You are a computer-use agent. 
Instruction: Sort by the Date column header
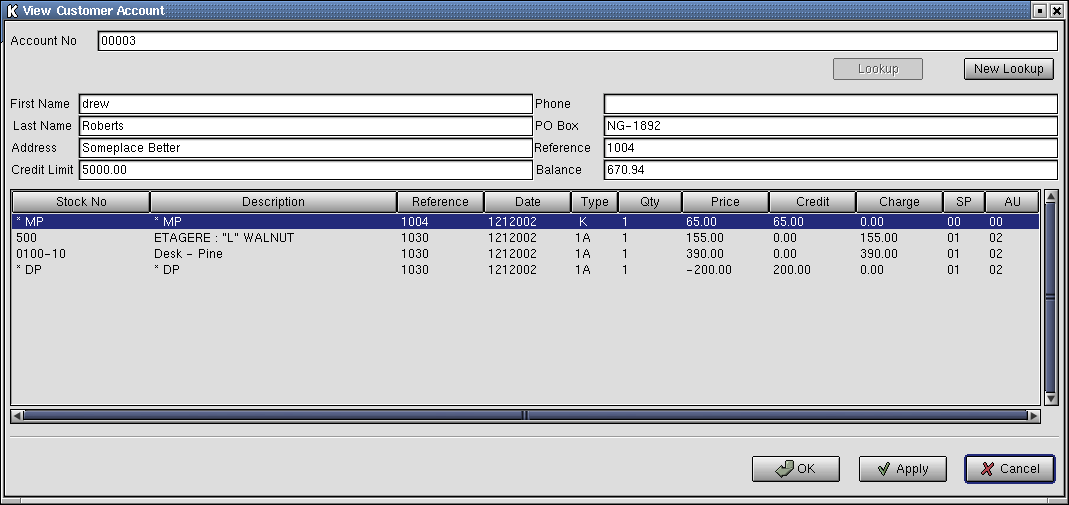pyautogui.click(x=528, y=202)
